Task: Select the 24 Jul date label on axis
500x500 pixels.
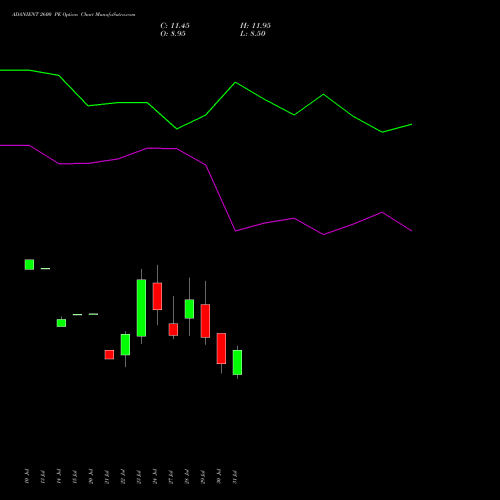Action: 155,476
